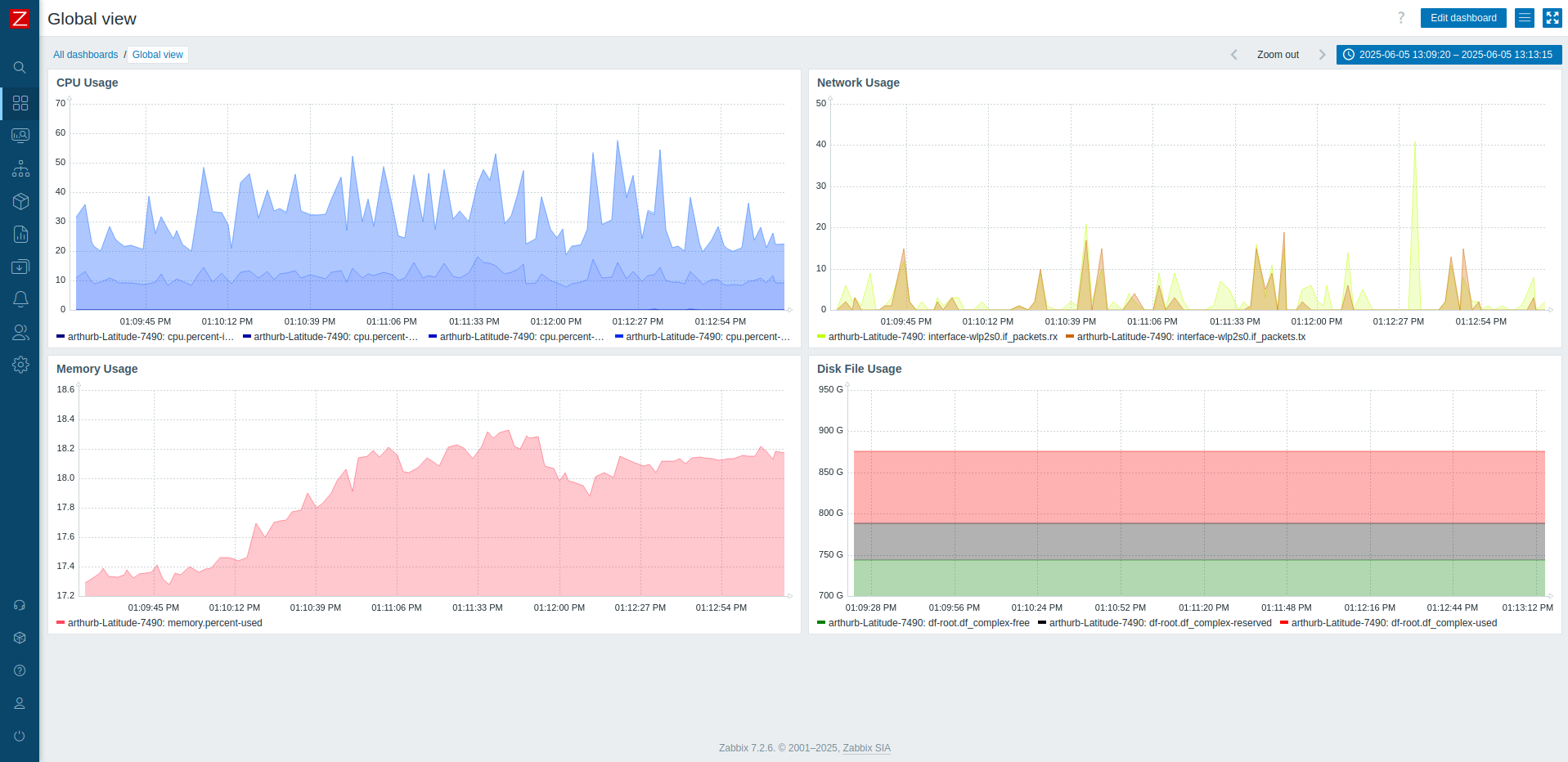Open the Reports sidebar icon
Viewport: 1568px width, 762px height.
(x=20, y=234)
